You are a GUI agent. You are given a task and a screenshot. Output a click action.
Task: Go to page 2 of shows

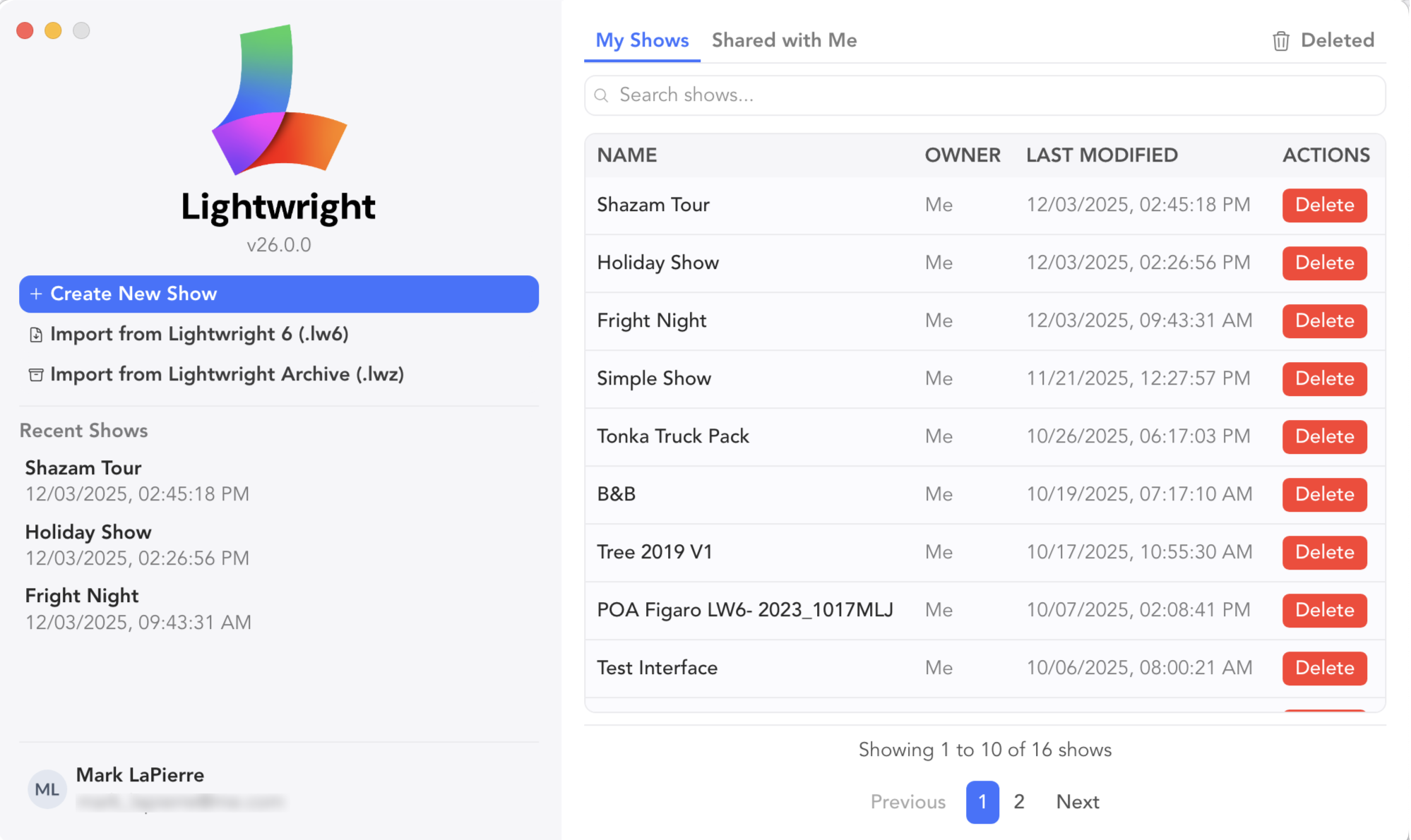1018,802
